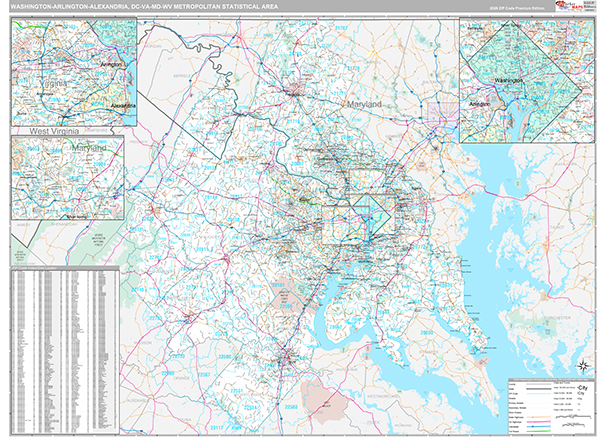
Task: Open the Washington DC inset map
Action: [523, 71]
